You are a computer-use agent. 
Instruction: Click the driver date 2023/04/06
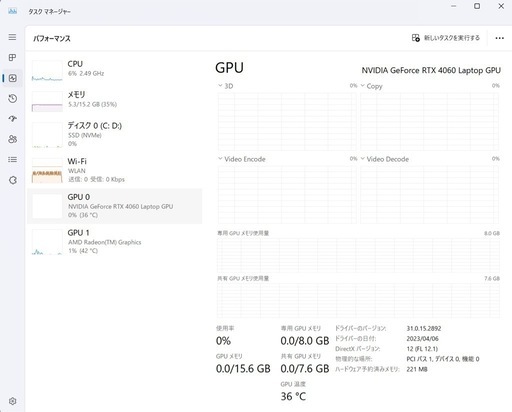422,339
